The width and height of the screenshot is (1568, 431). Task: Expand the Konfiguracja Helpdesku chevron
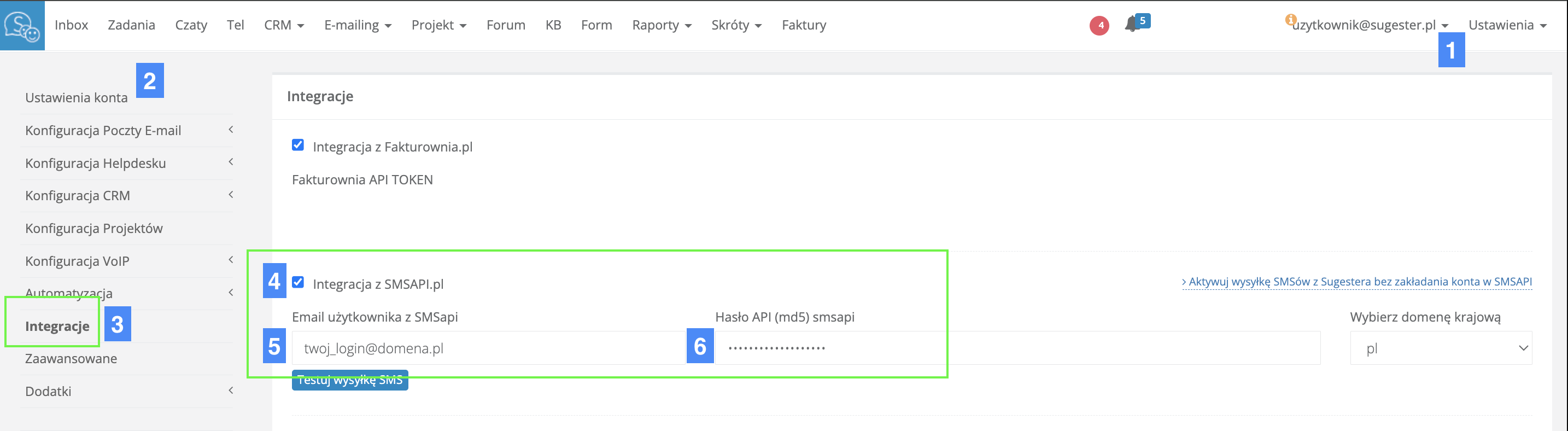pos(231,162)
